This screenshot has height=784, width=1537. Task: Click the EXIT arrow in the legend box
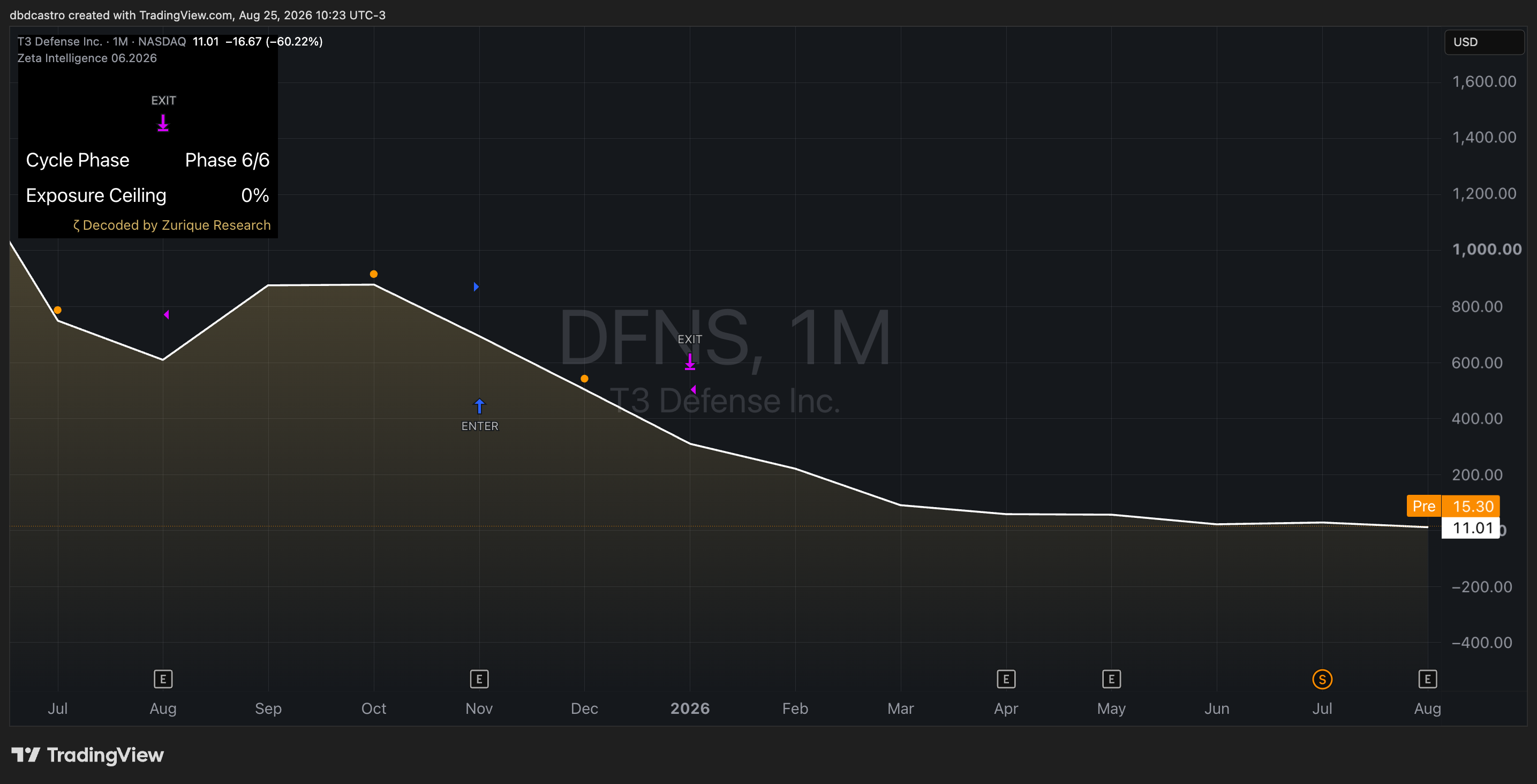(163, 123)
